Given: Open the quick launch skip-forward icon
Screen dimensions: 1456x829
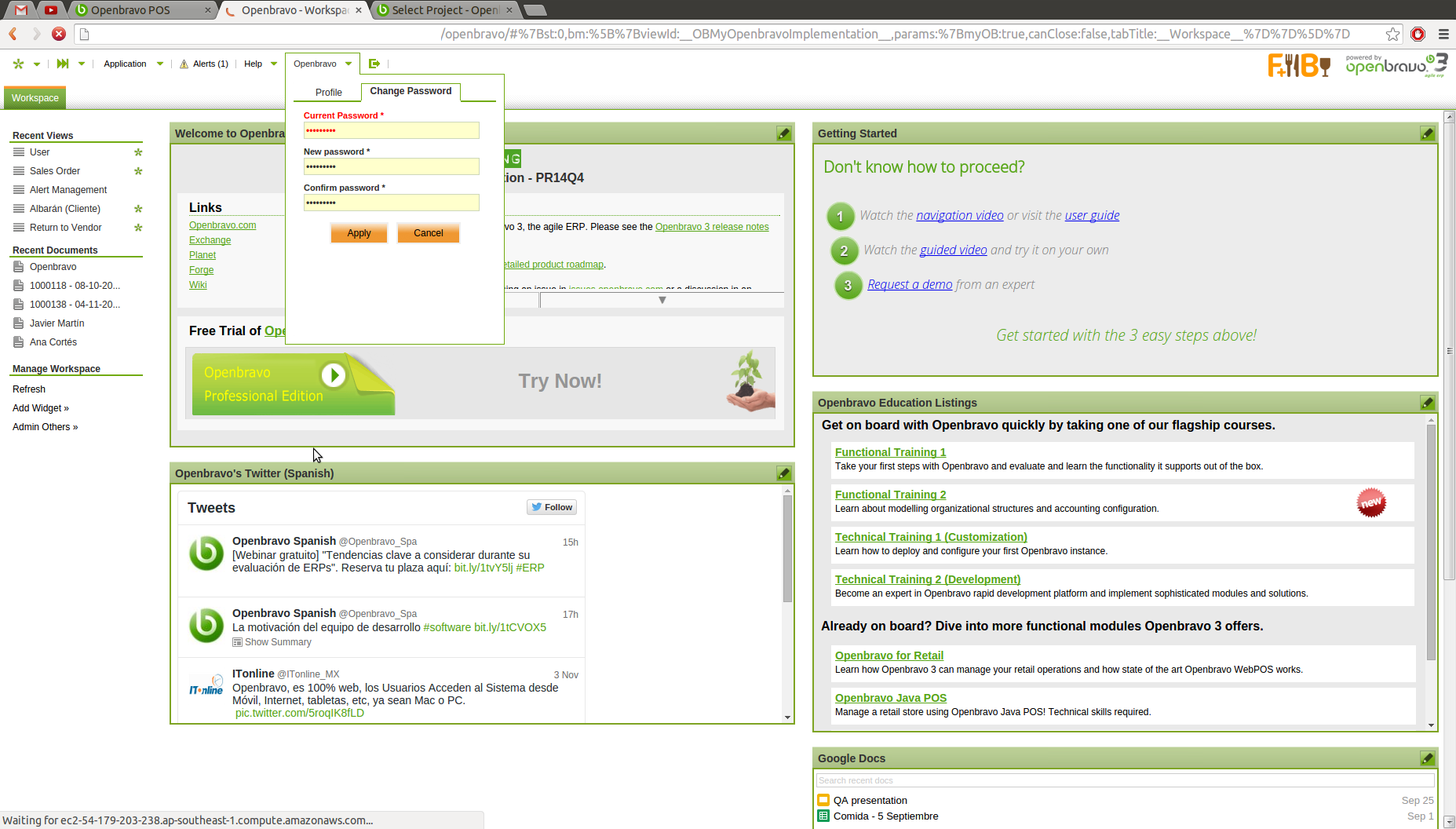Looking at the screenshot, I should coord(63,64).
